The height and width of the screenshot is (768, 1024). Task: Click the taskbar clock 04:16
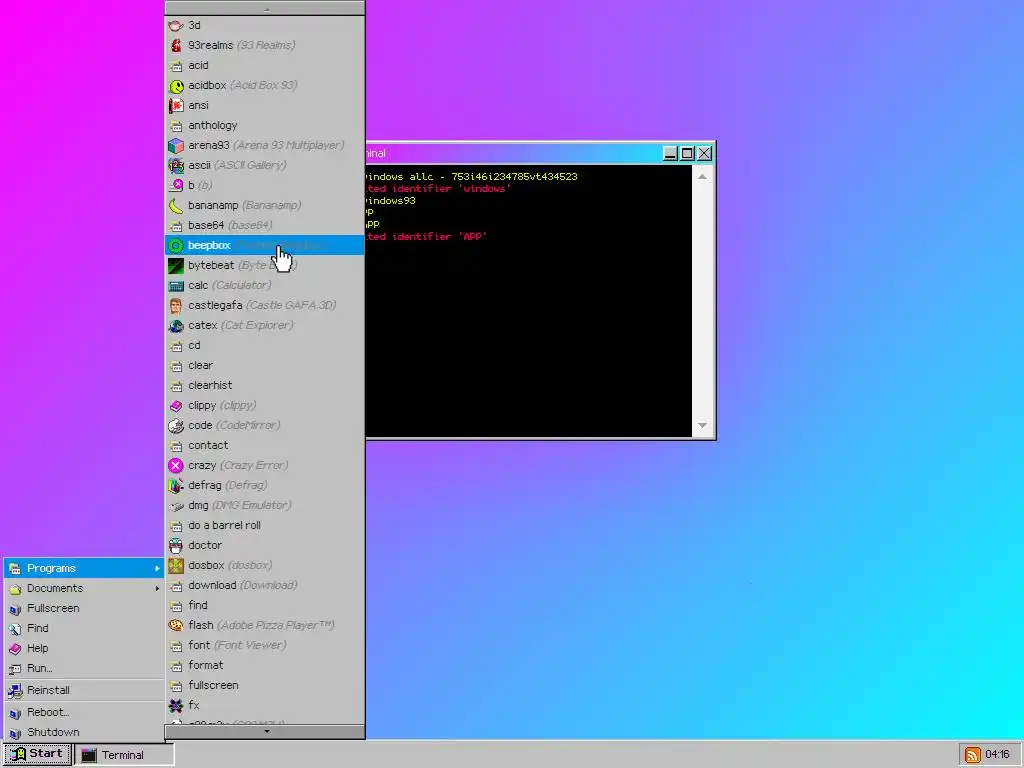click(x=997, y=754)
